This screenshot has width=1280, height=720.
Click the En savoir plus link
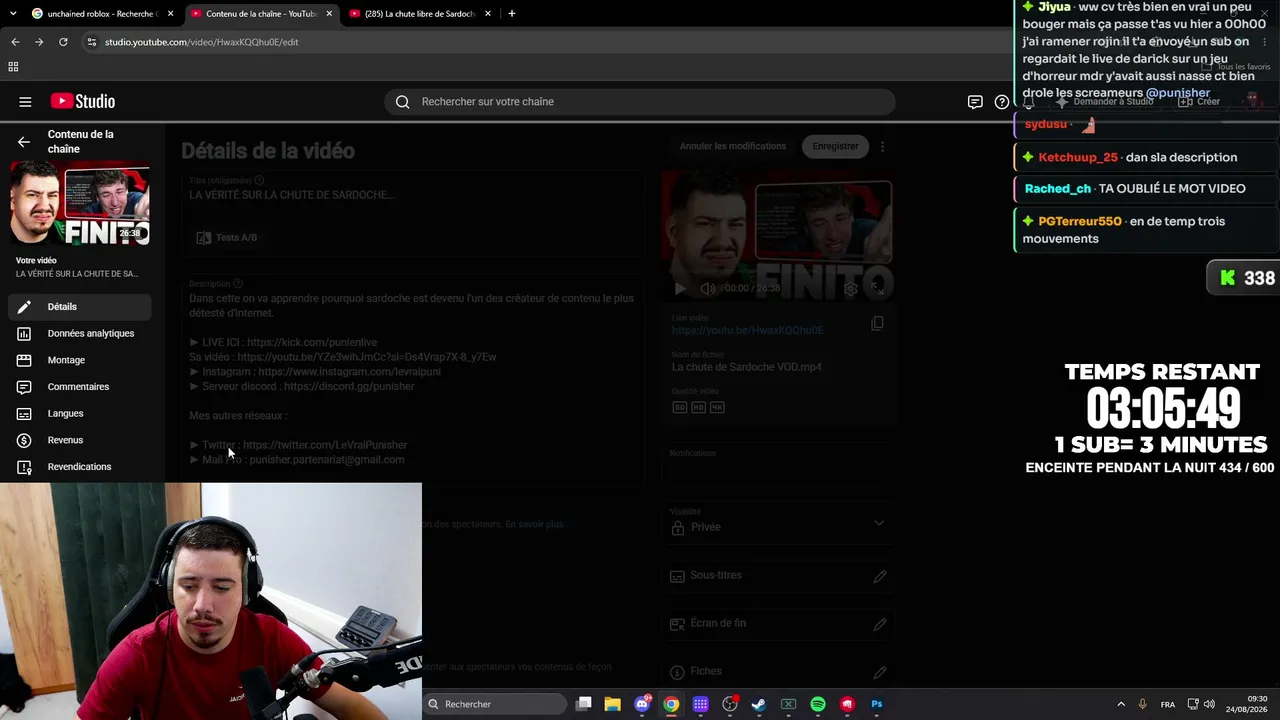click(x=534, y=524)
